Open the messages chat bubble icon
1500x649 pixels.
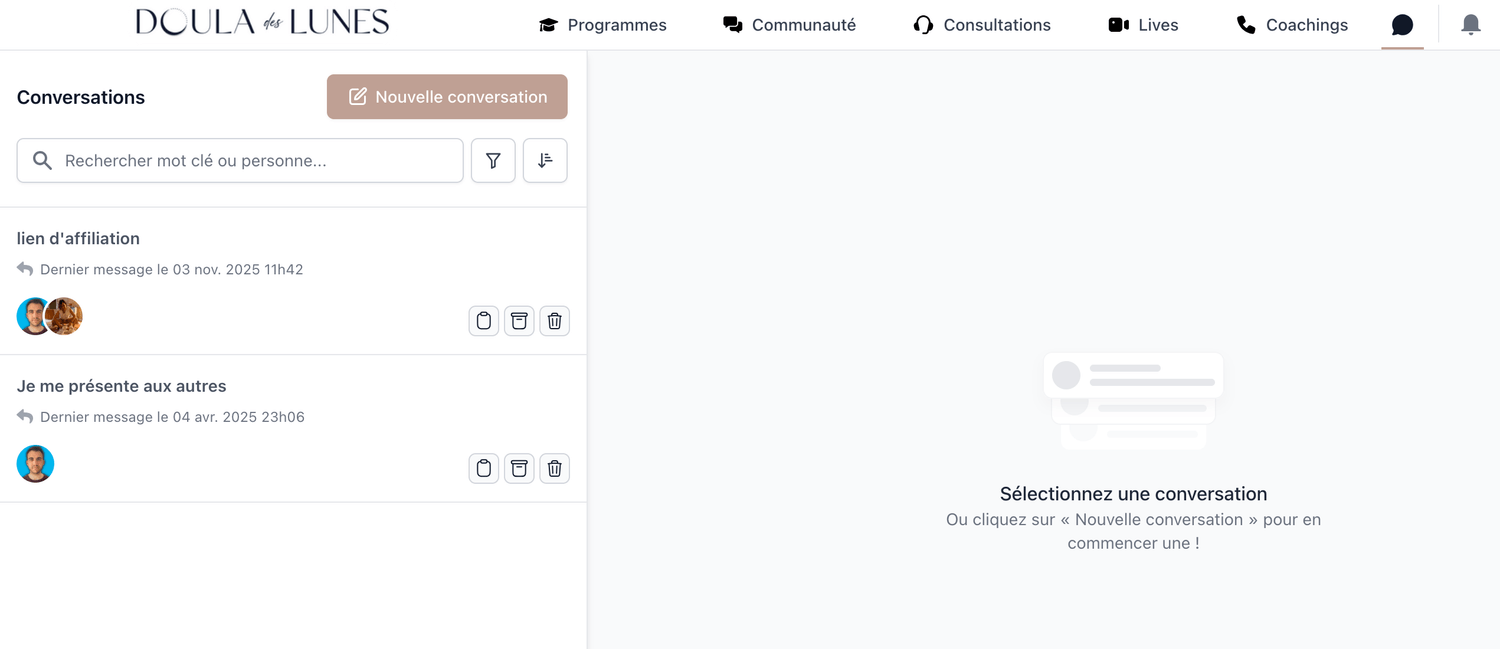pos(1402,25)
